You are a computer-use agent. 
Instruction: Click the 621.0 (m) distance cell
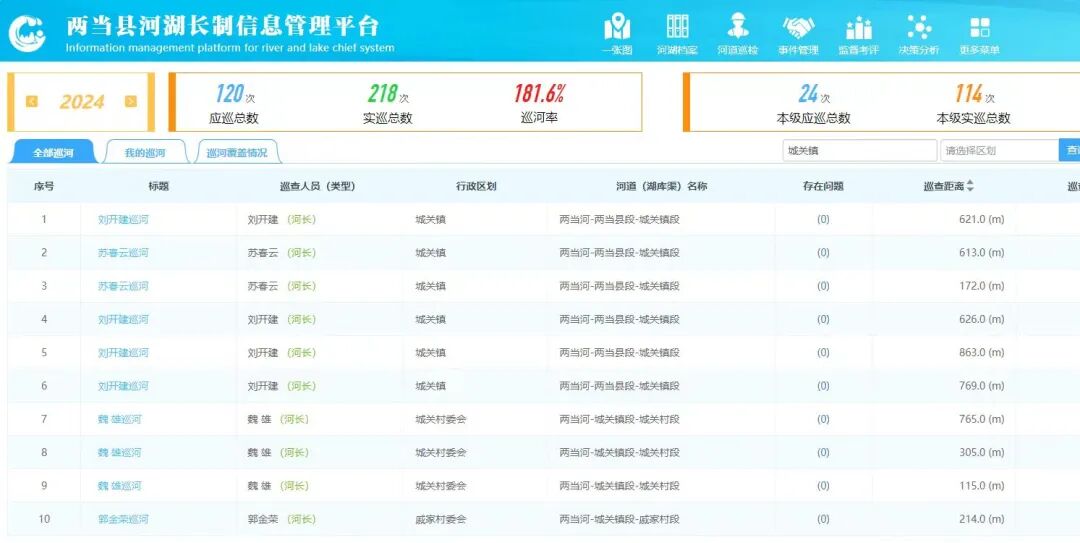pos(982,220)
